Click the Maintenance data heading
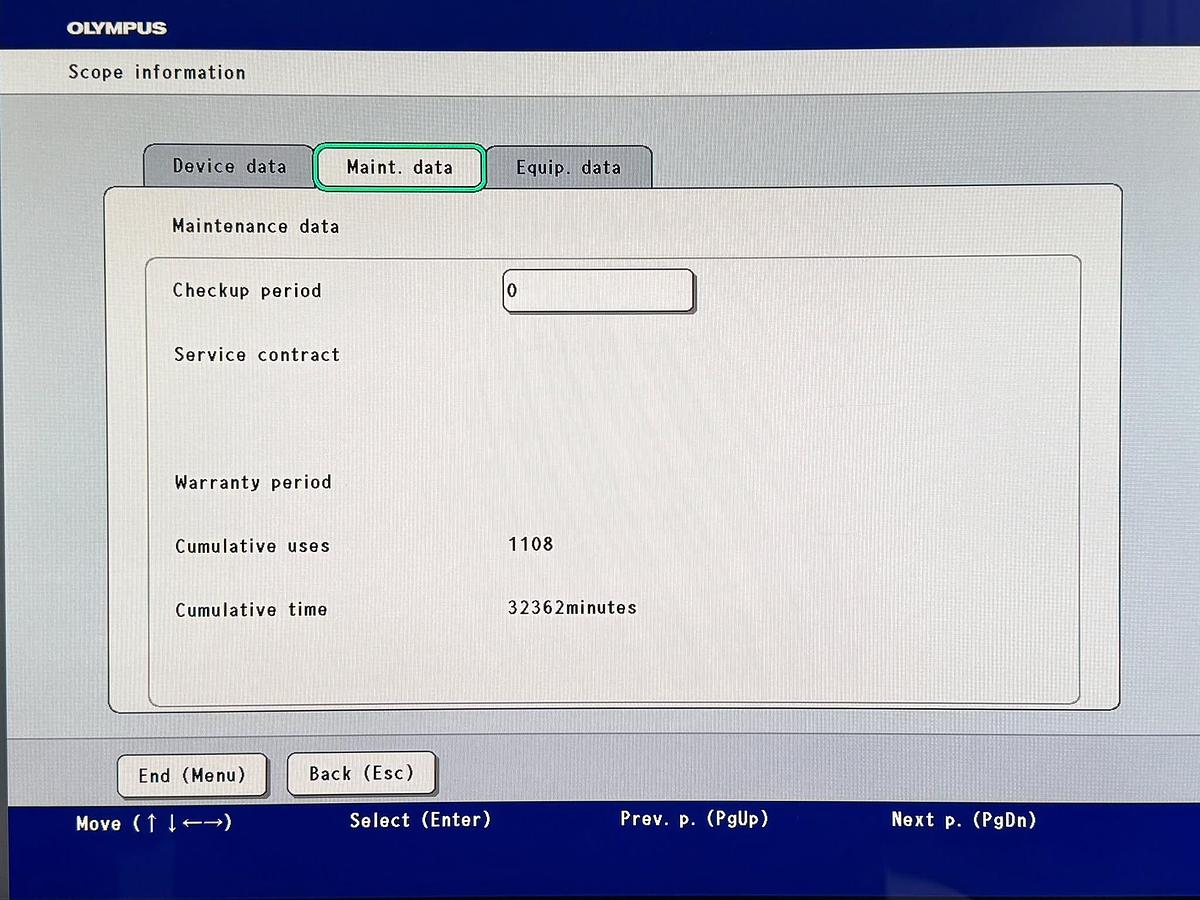The height and width of the screenshot is (900, 1200). click(x=256, y=226)
